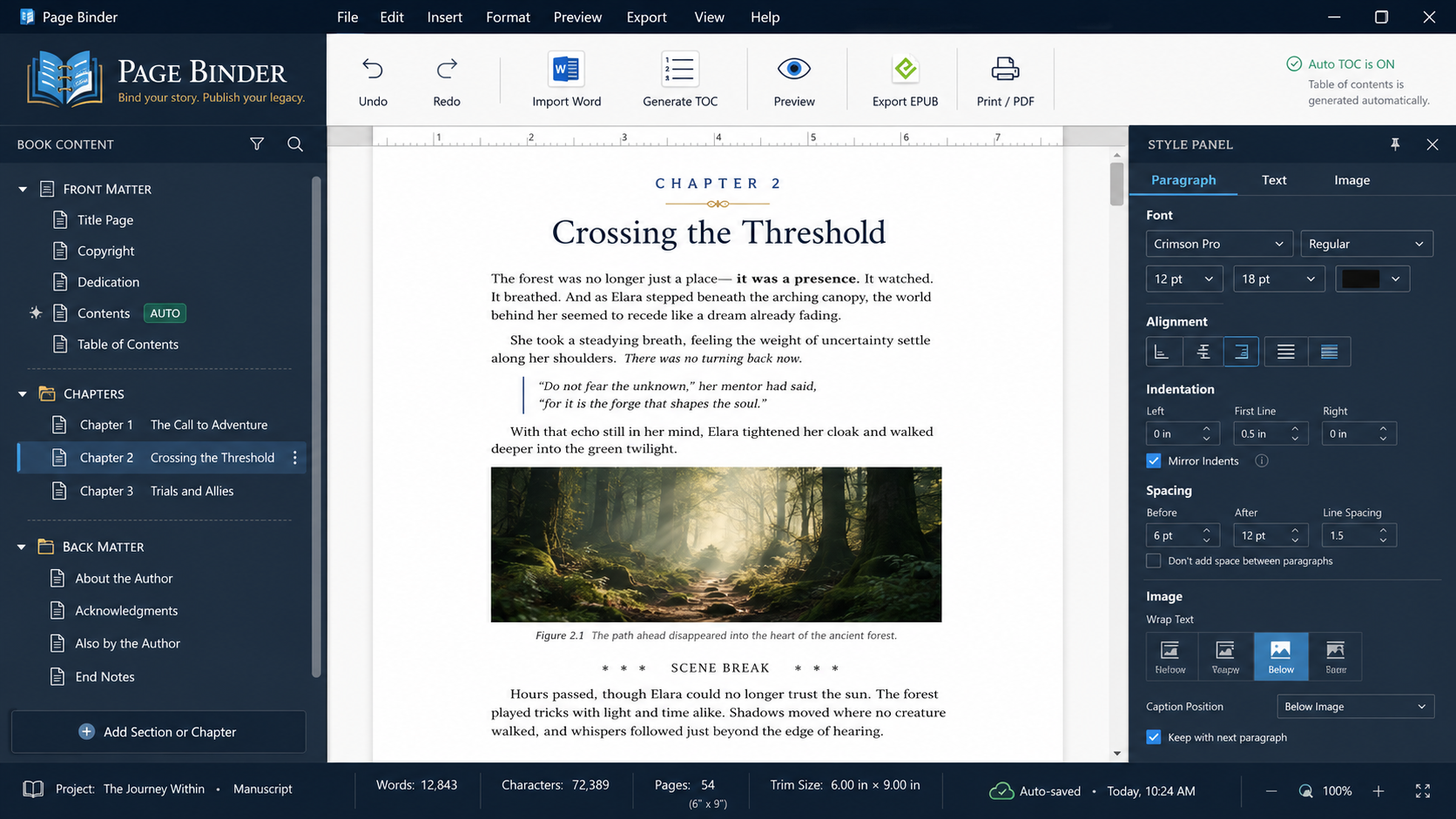Generate the table of contents

point(680,80)
